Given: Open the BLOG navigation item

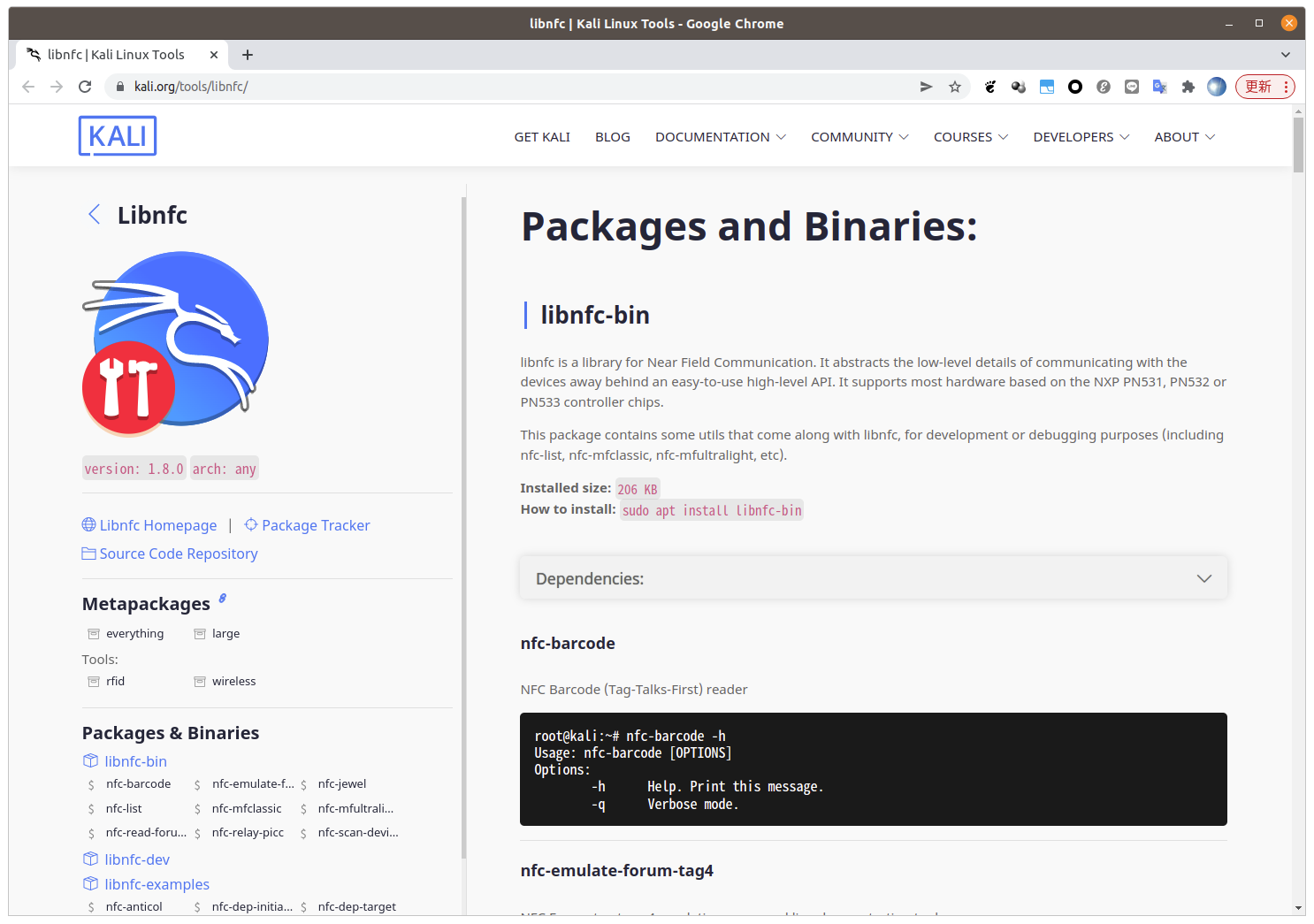Looking at the screenshot, I should pyautogui.click(x=613, y=137).
